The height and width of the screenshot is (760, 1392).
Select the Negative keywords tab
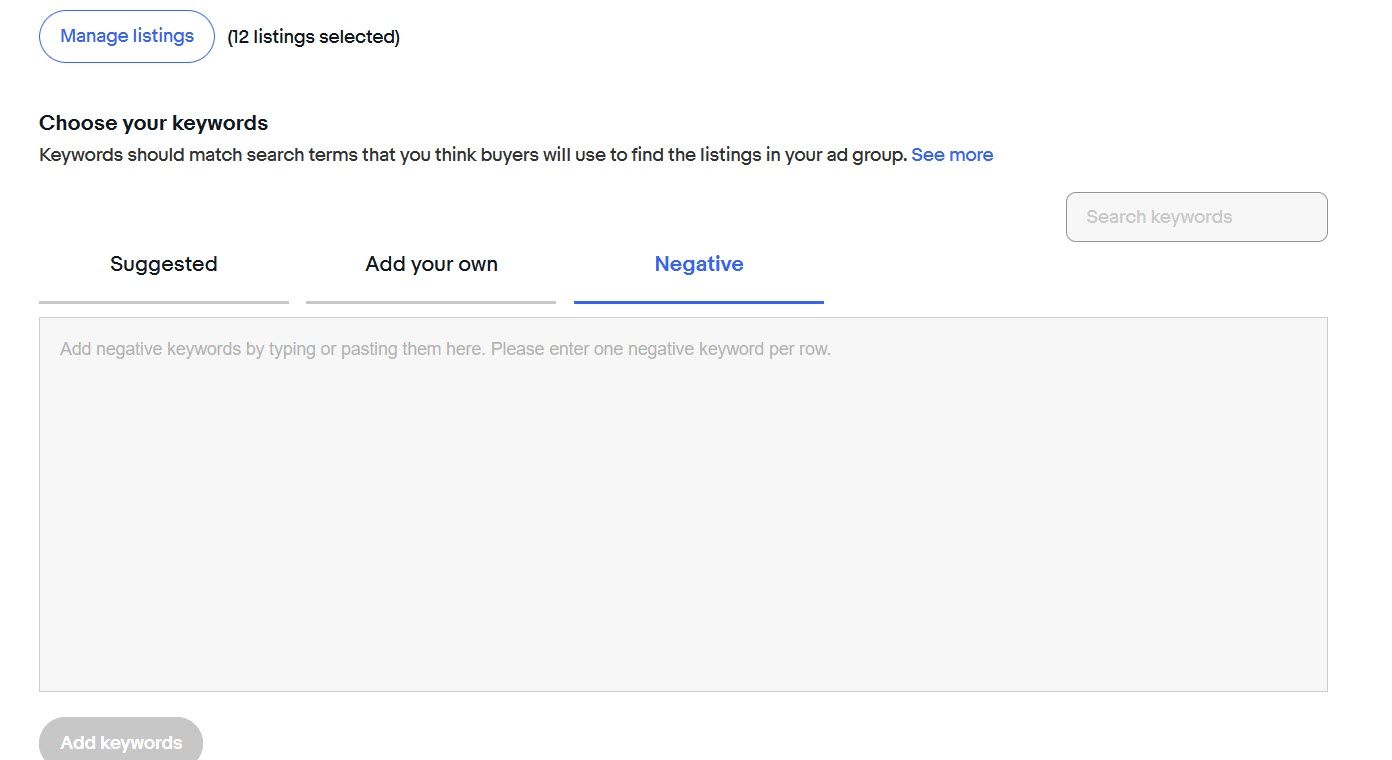pos(699,265)
